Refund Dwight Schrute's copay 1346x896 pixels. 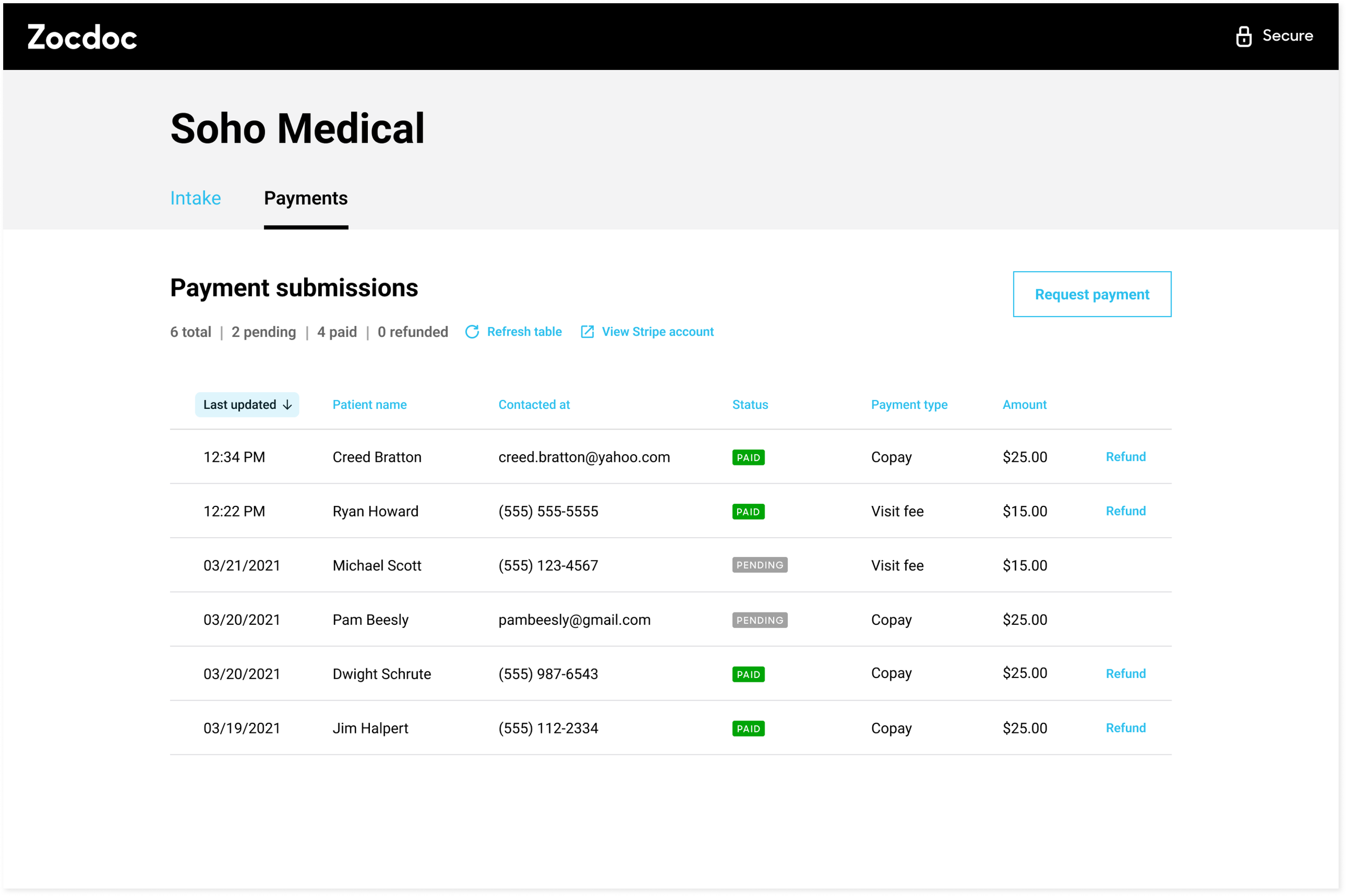pyautogui.click(x=1125, y=674)
